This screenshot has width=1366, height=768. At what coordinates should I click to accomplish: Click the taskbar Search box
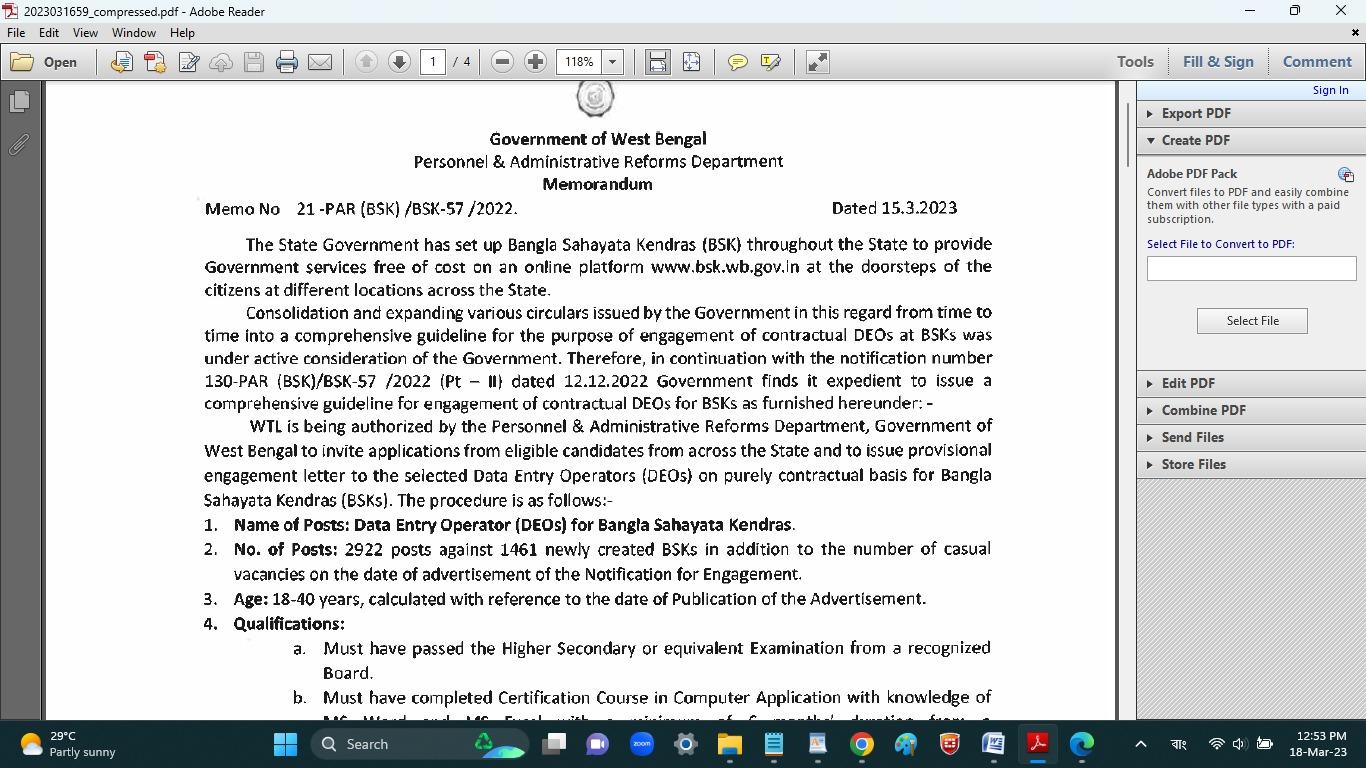pos(420,744)
